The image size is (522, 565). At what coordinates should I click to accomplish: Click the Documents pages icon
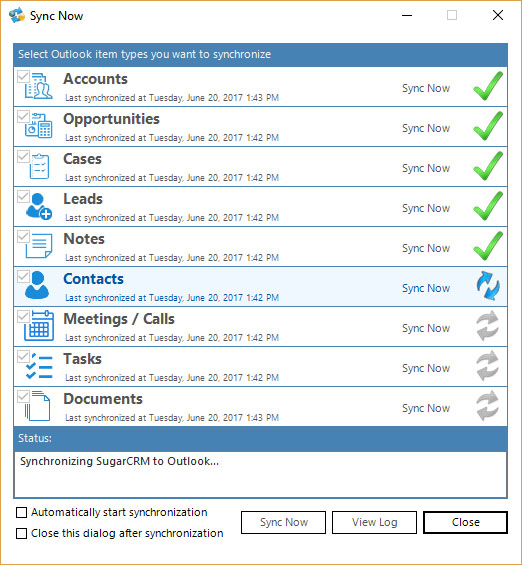[37, 406]
